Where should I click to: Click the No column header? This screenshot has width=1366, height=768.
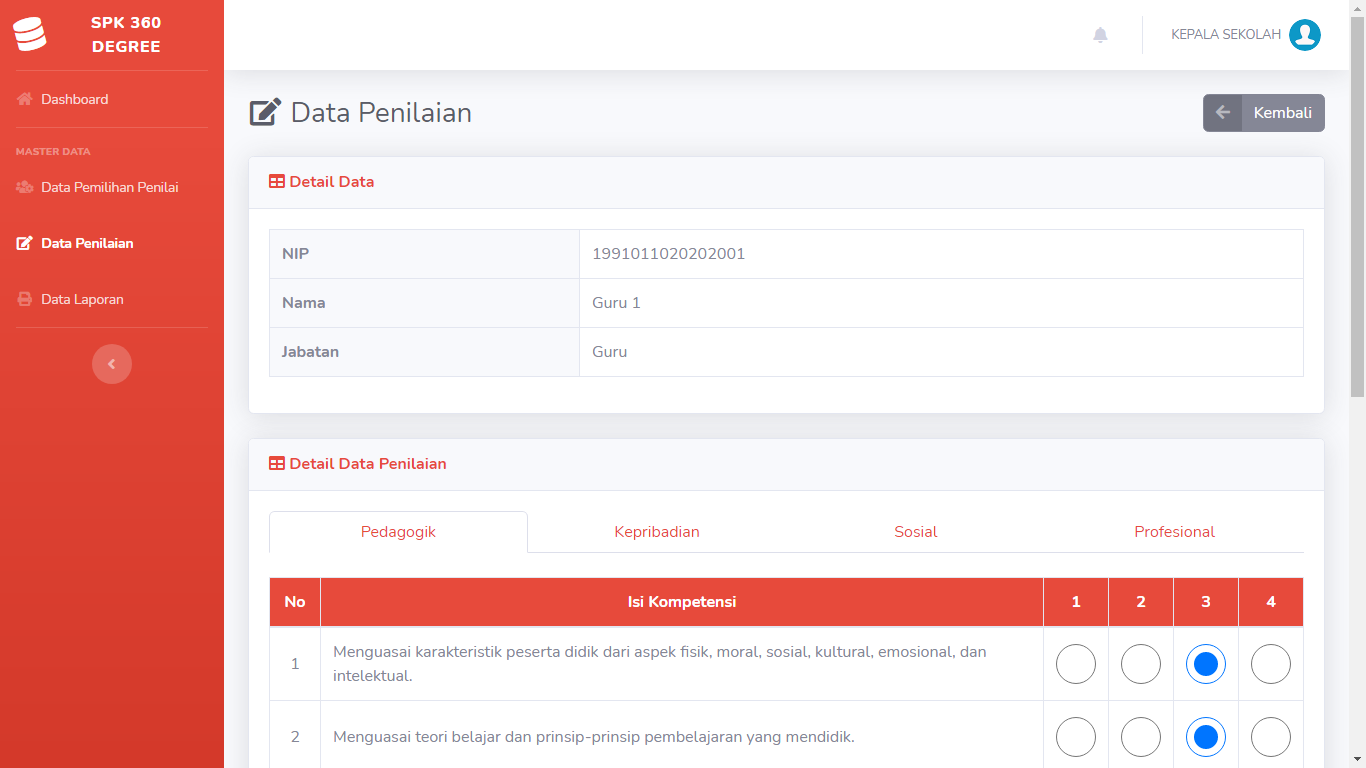pos(295,602)
